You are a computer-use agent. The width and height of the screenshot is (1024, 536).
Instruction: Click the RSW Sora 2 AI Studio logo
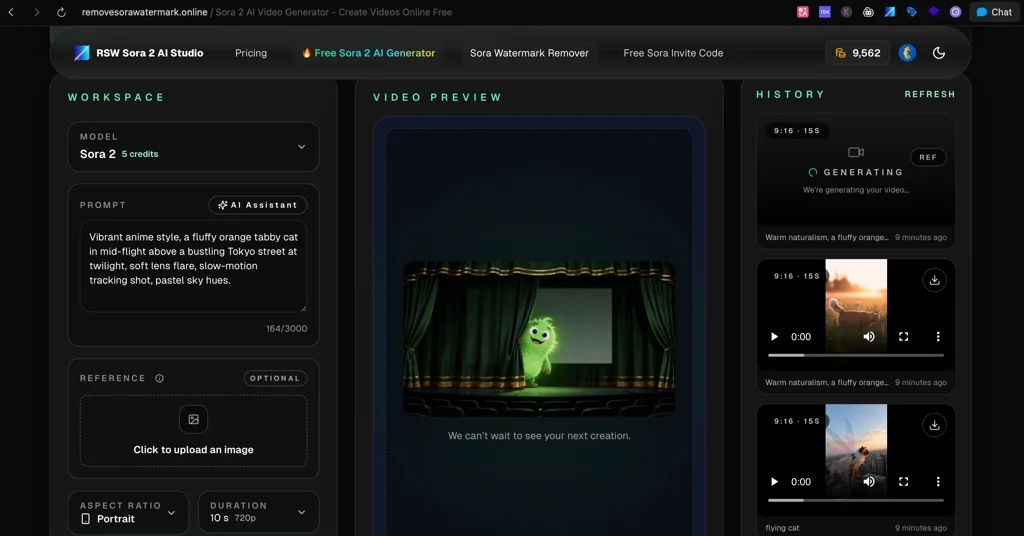tap(139, 53)
